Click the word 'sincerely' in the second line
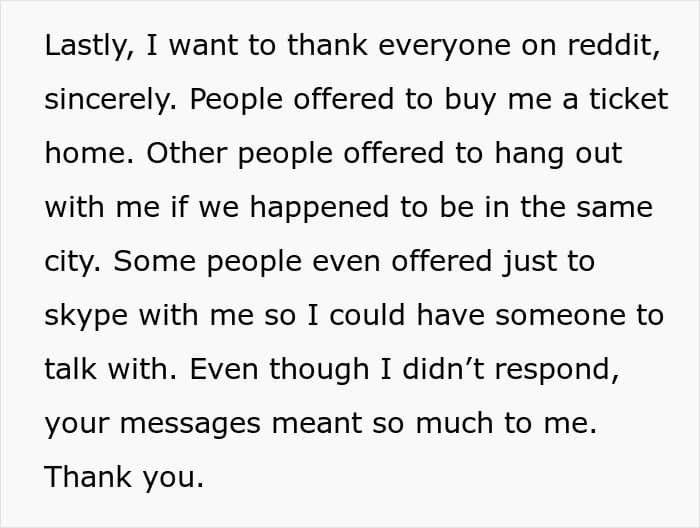 [107, 100]
